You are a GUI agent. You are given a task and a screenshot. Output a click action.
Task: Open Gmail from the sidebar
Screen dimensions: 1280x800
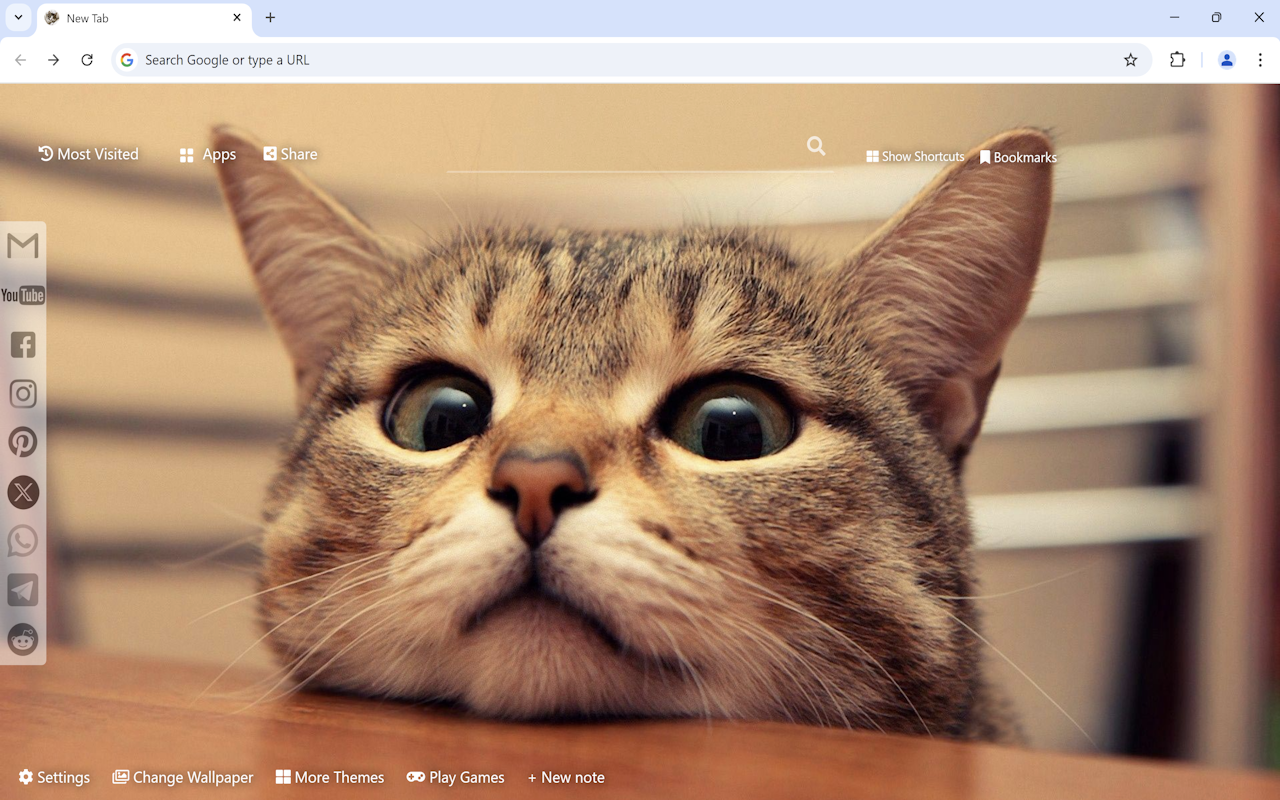pos(22,245)
